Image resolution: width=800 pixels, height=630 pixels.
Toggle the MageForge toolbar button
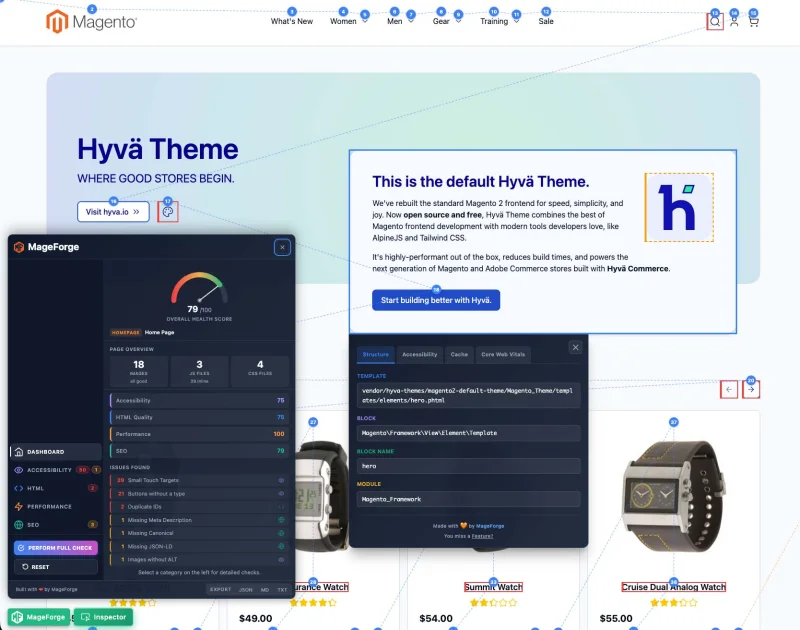(x=39, y=617)
